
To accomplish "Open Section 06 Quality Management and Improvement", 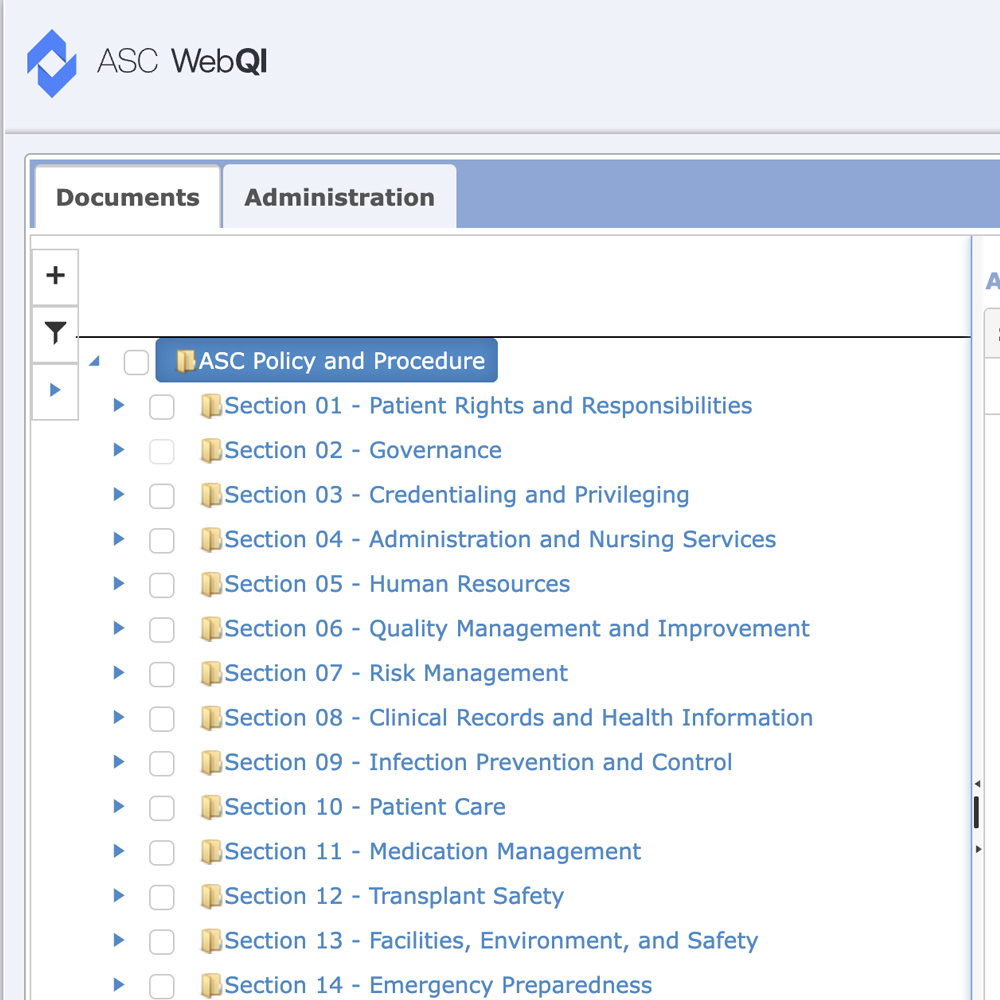I will pyautogui.click(x=516, y=629).
